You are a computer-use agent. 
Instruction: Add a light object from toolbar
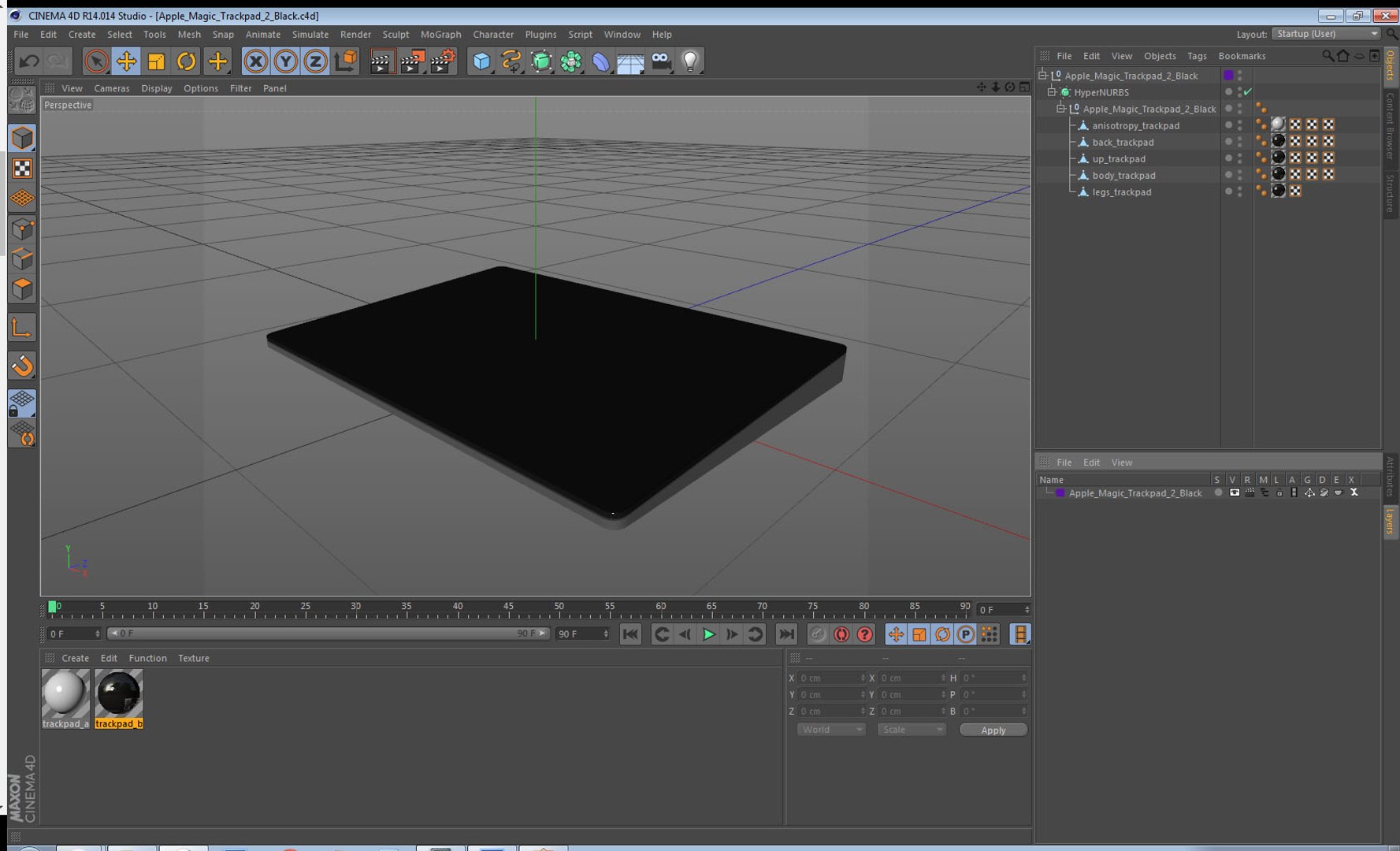[690, 61]
